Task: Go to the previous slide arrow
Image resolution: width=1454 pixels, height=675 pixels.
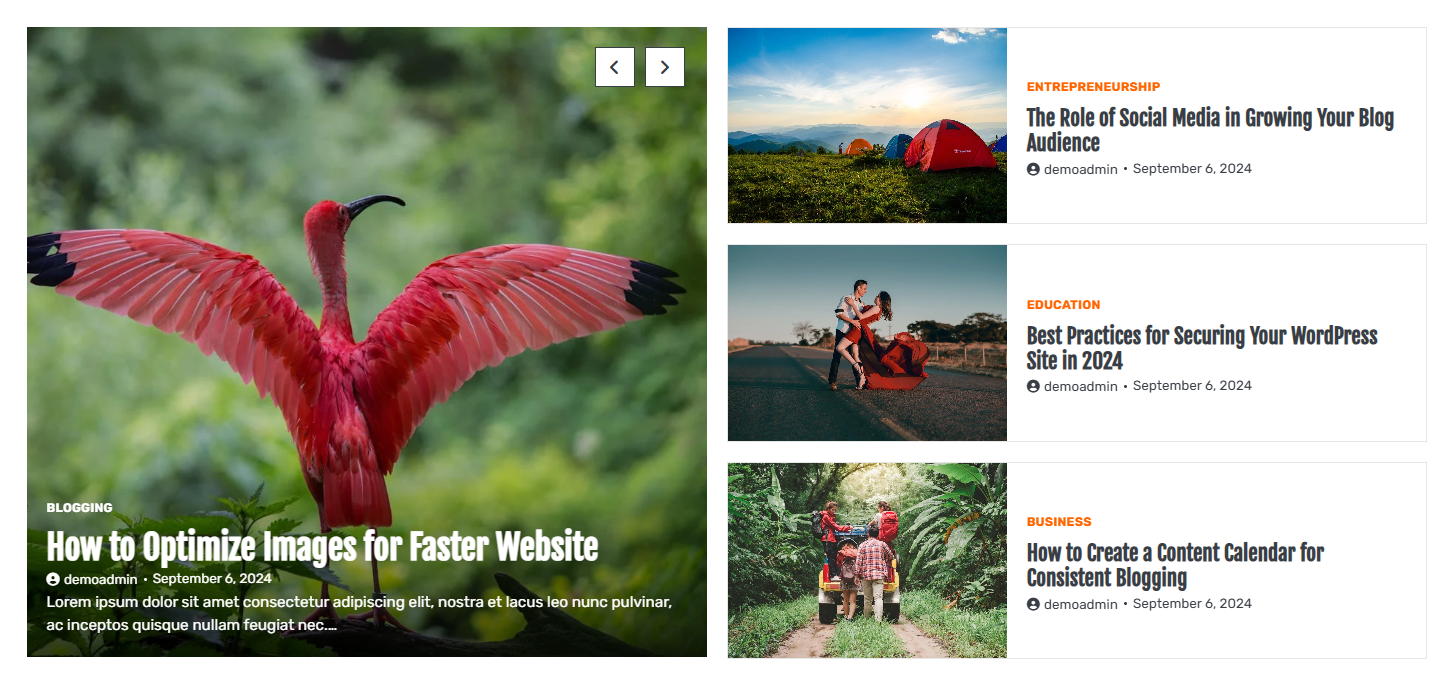Action: click(615, 67)
